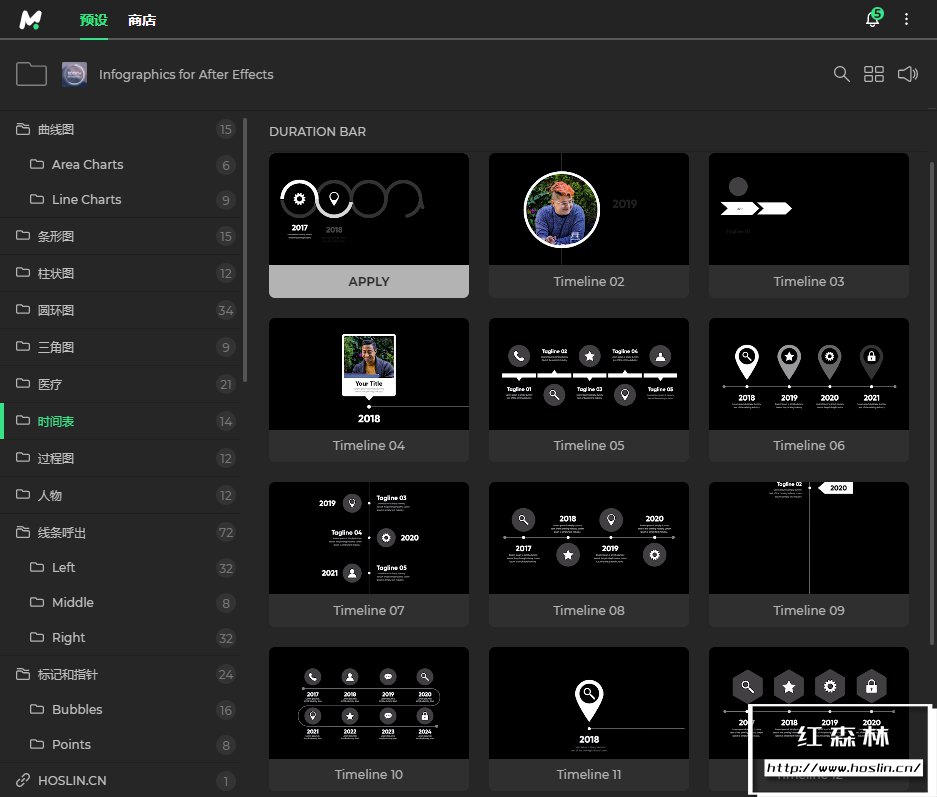937x797 pixels.
Task: Collapse the 标记和指针 folder
Action: 121,675
